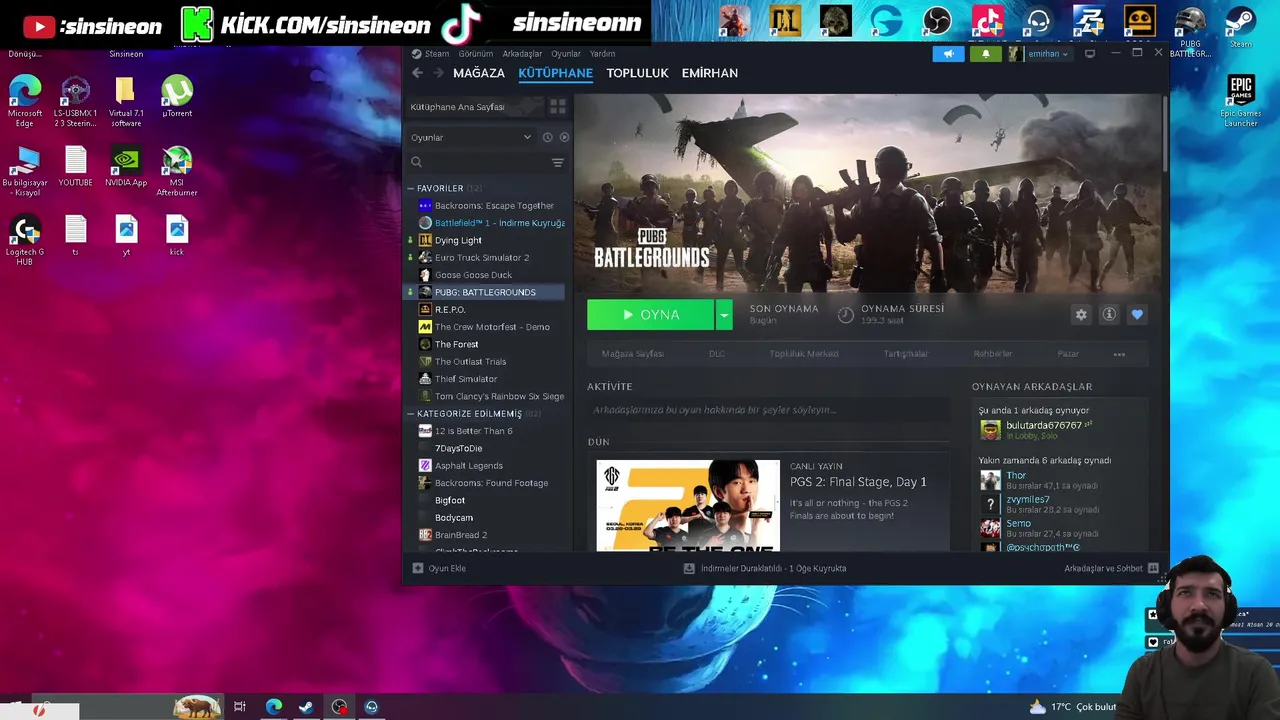Show PUBG game info icon
The height and width of the screenshot is (720, 1280).
pyautogui.click(x=1109, y=314)
